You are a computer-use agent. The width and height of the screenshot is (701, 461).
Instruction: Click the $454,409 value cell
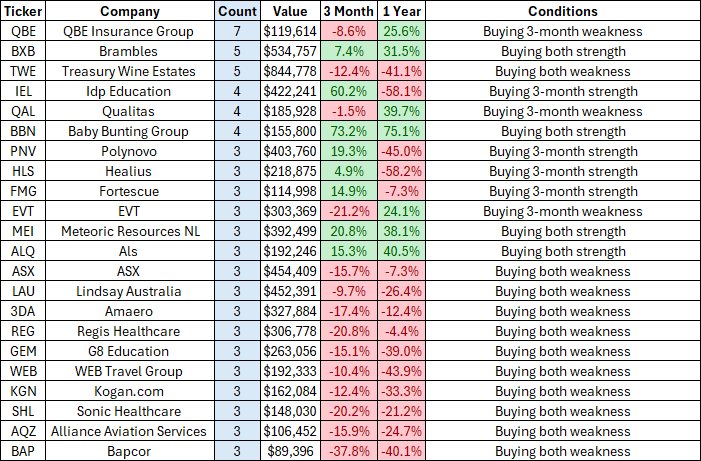click(289, 271)
